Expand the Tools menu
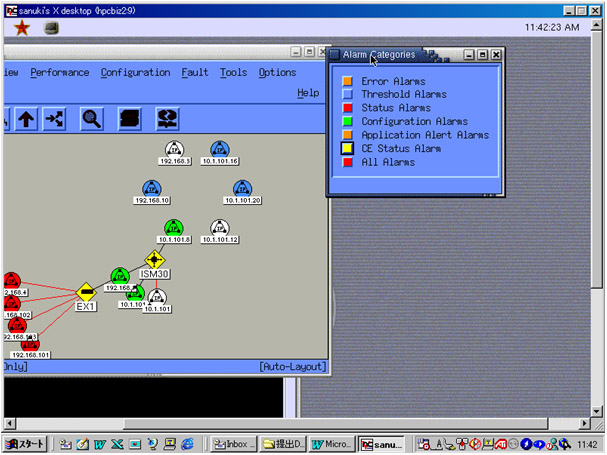This screenshot has width=607, height=455. [233, 72]
